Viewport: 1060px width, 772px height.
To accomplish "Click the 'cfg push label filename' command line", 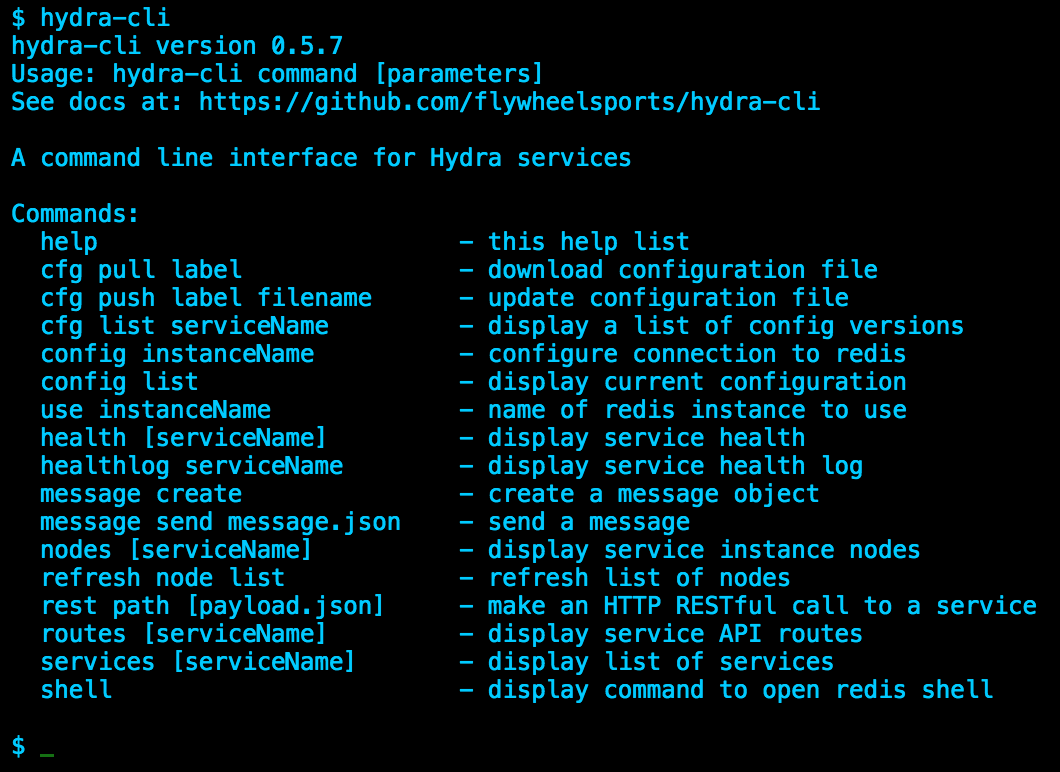I will [x=205, y=297].
